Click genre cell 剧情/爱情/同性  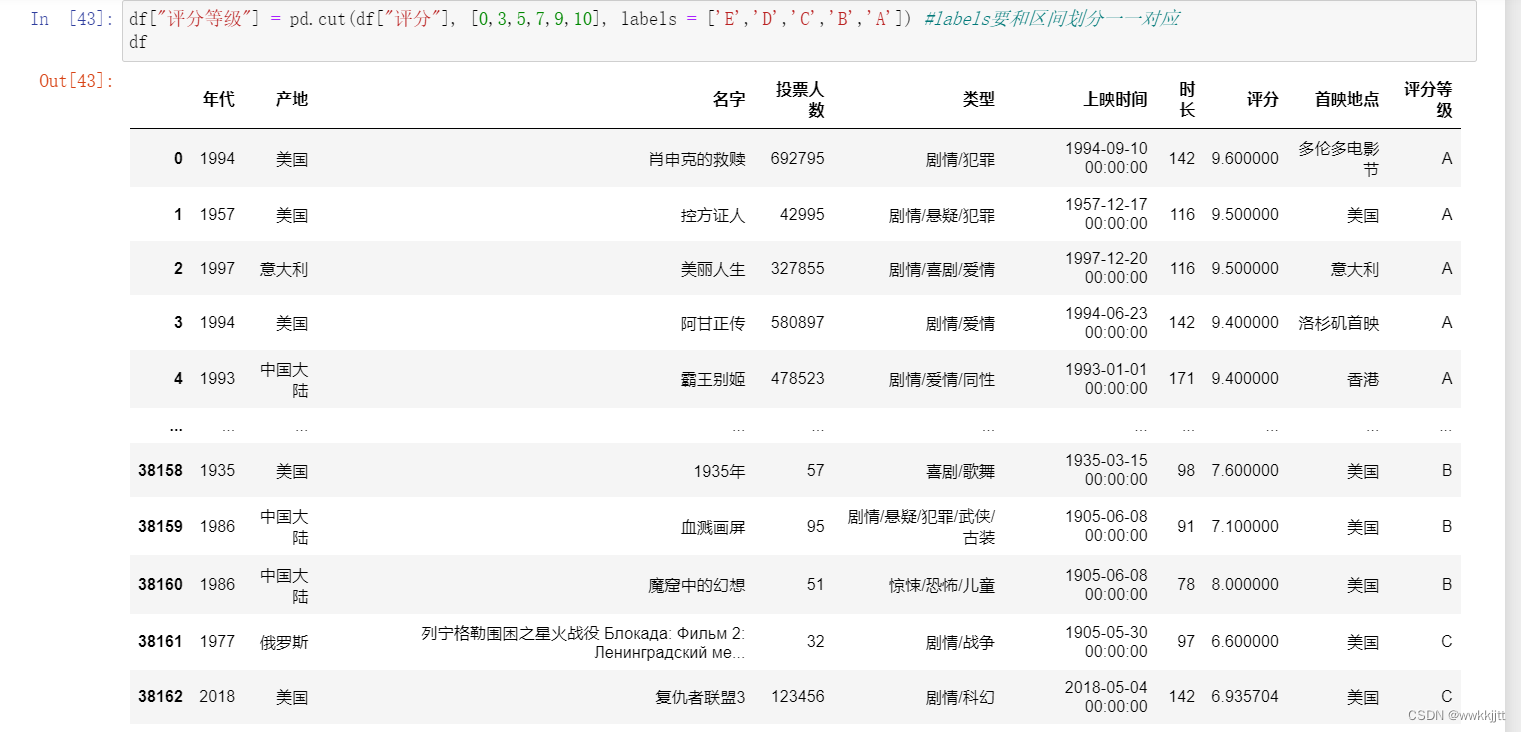click(942, 379)
